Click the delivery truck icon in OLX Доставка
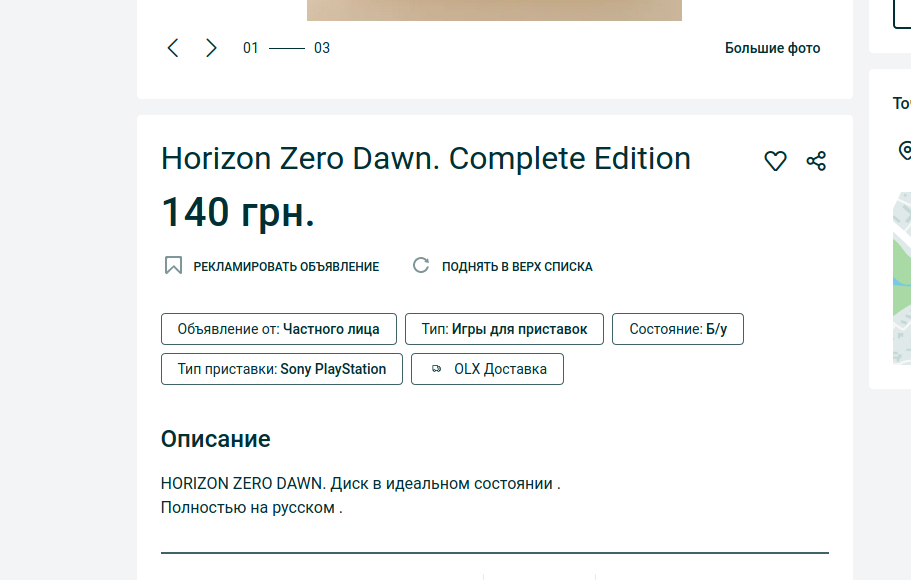This screenshot has width=911, height=580. point(436,369)
